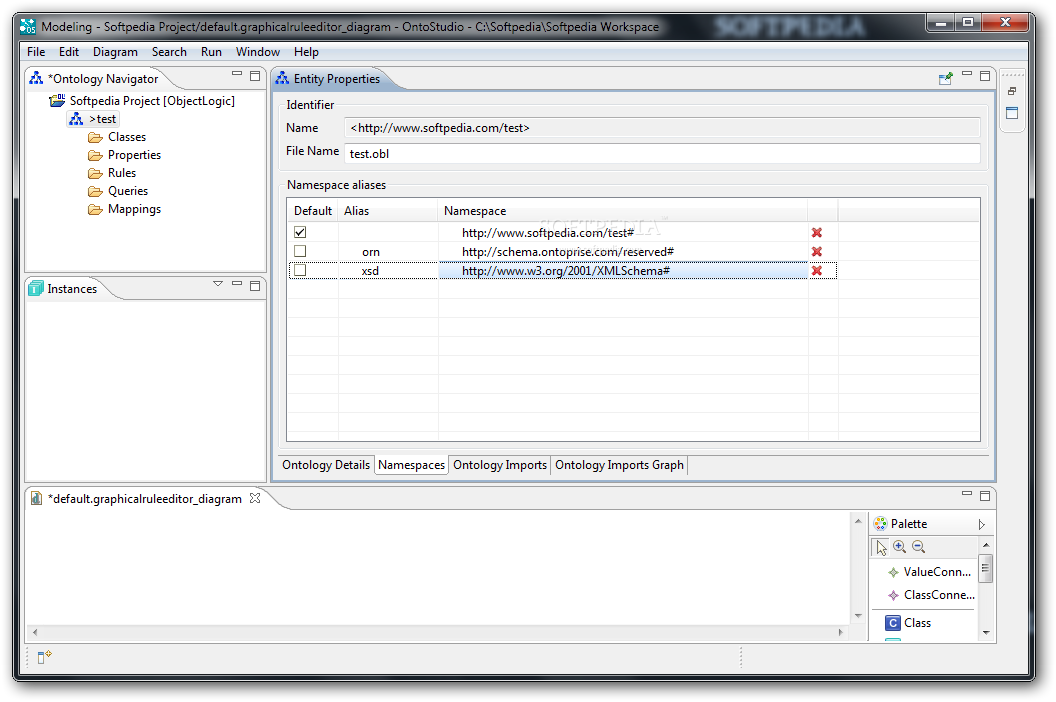Maximize the Ontology Navigator panel

pos(255,76)
